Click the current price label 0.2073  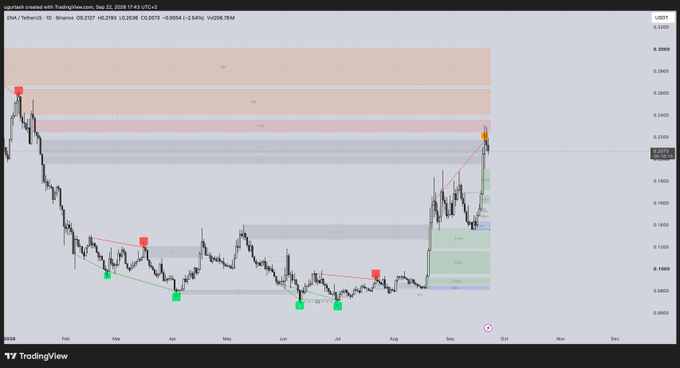click(662, 153)
